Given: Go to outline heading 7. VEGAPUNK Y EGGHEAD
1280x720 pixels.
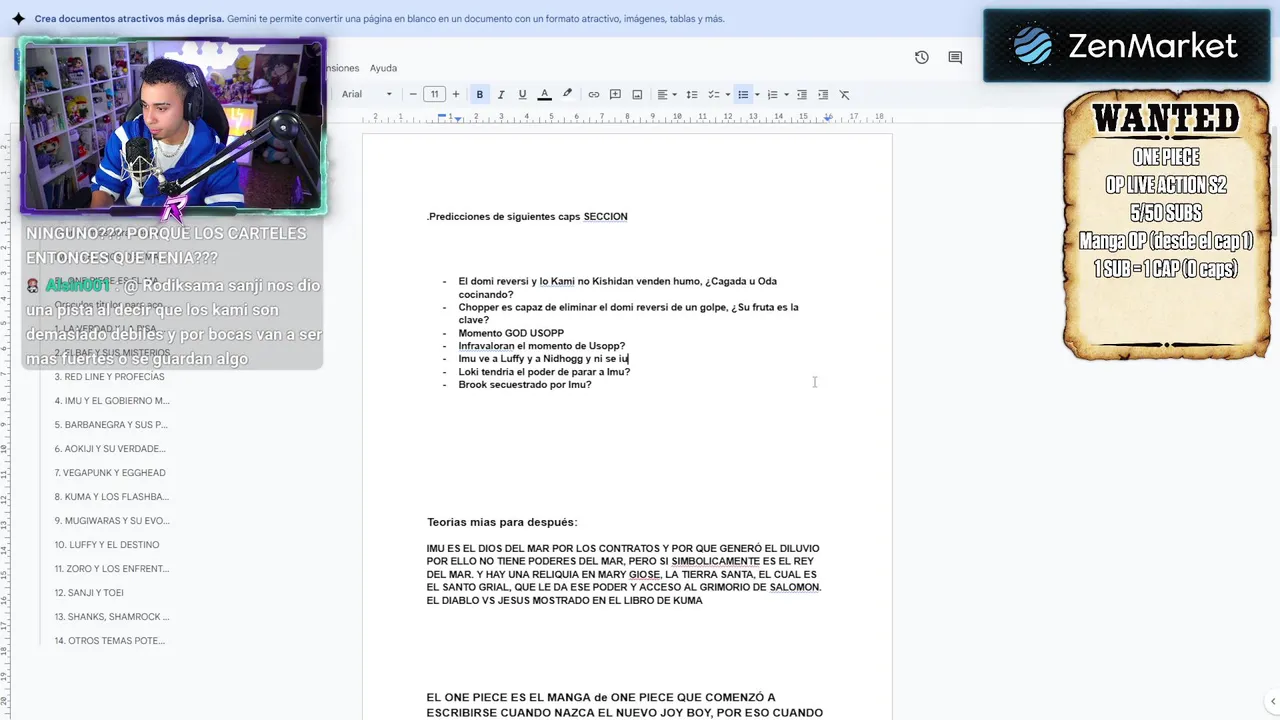Looking at the screenshot, I should [110, 473].
